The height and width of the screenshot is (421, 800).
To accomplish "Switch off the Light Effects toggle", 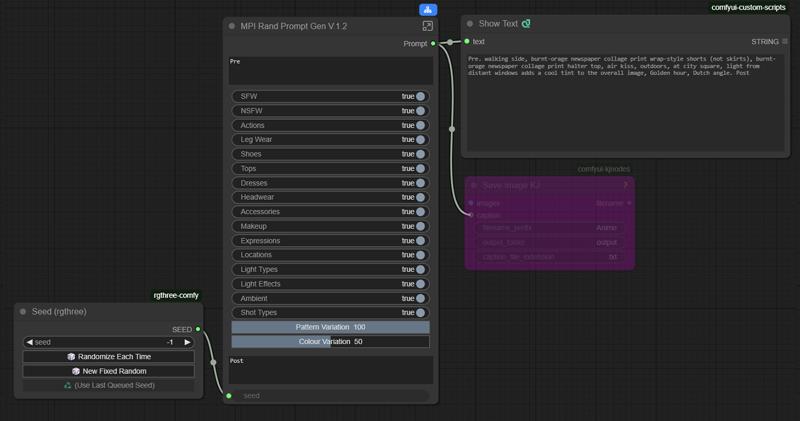I will click(420, 284).
